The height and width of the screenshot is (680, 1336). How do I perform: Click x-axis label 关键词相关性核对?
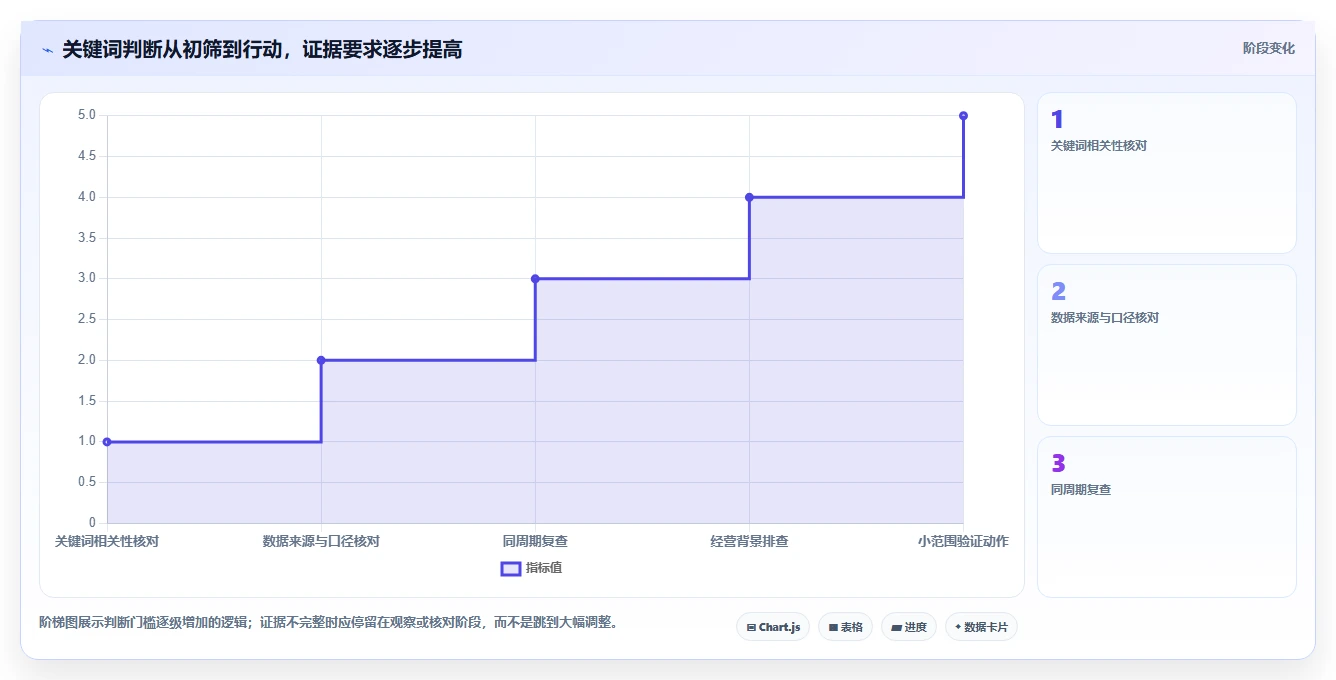click(x=107, y=541)
